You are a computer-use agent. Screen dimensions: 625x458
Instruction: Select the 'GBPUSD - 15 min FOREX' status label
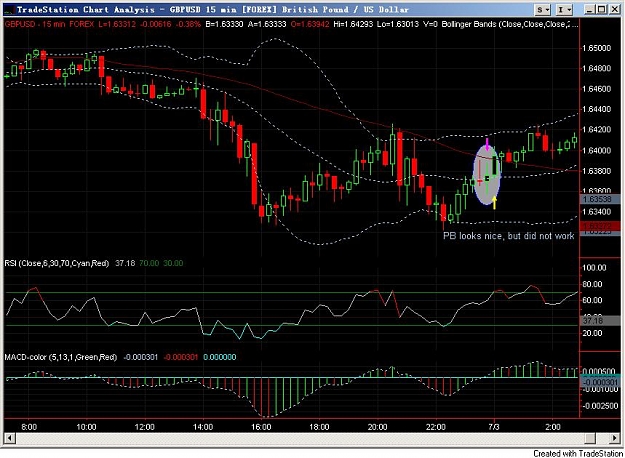tap(49, 24)
